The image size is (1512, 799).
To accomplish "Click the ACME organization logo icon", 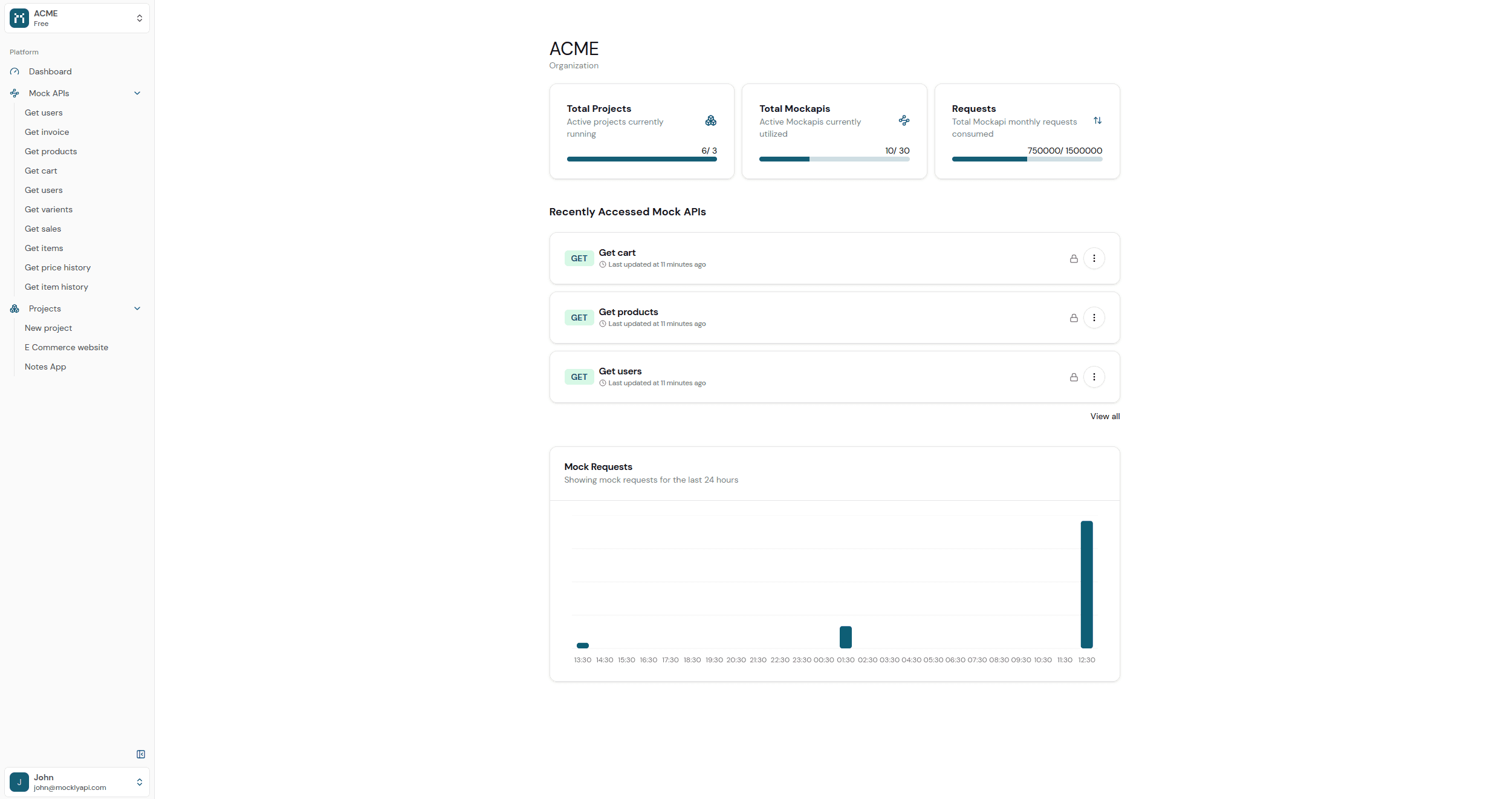I will point(19,18).
